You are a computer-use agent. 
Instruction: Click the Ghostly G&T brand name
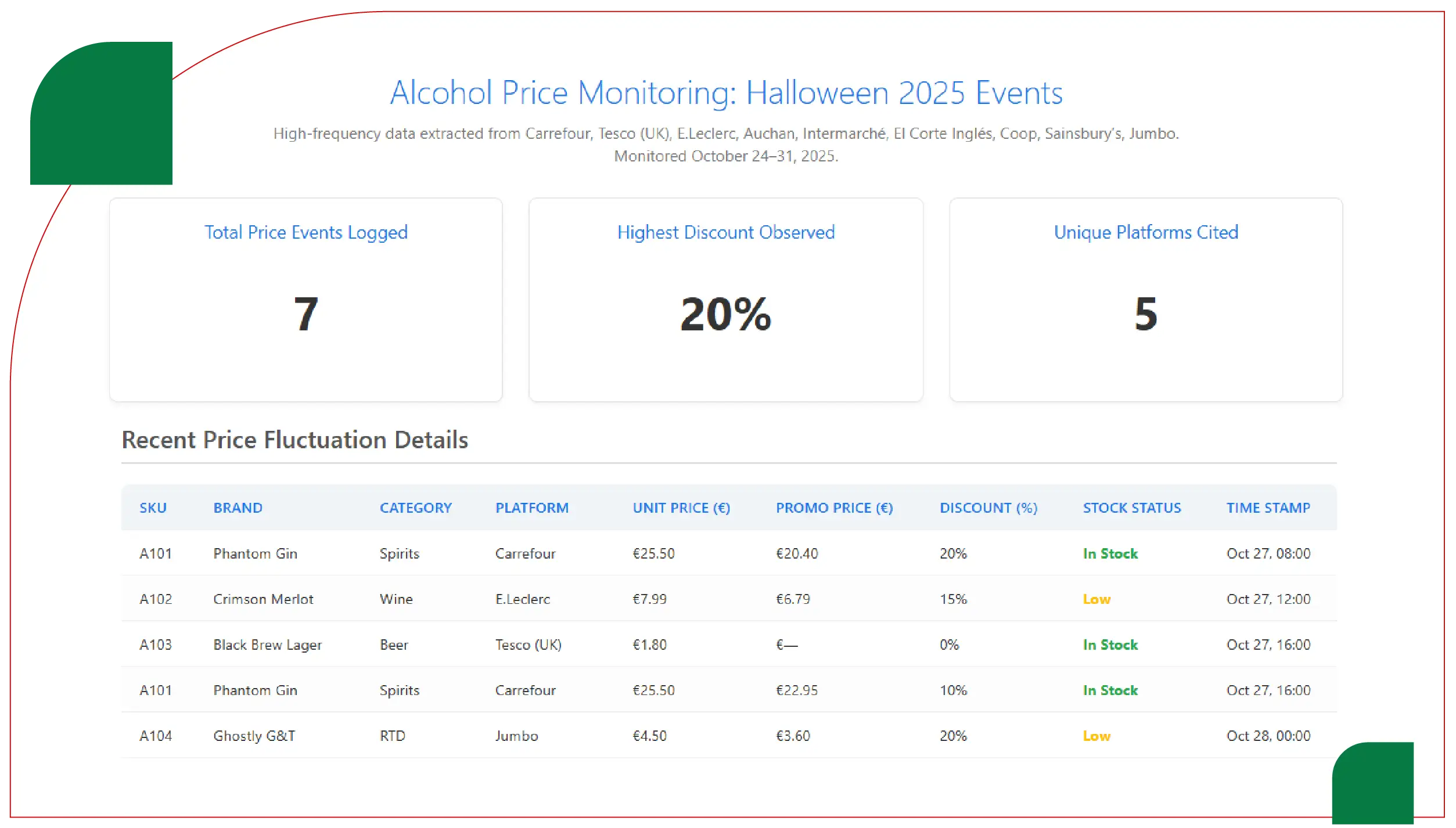pos(254,736)
